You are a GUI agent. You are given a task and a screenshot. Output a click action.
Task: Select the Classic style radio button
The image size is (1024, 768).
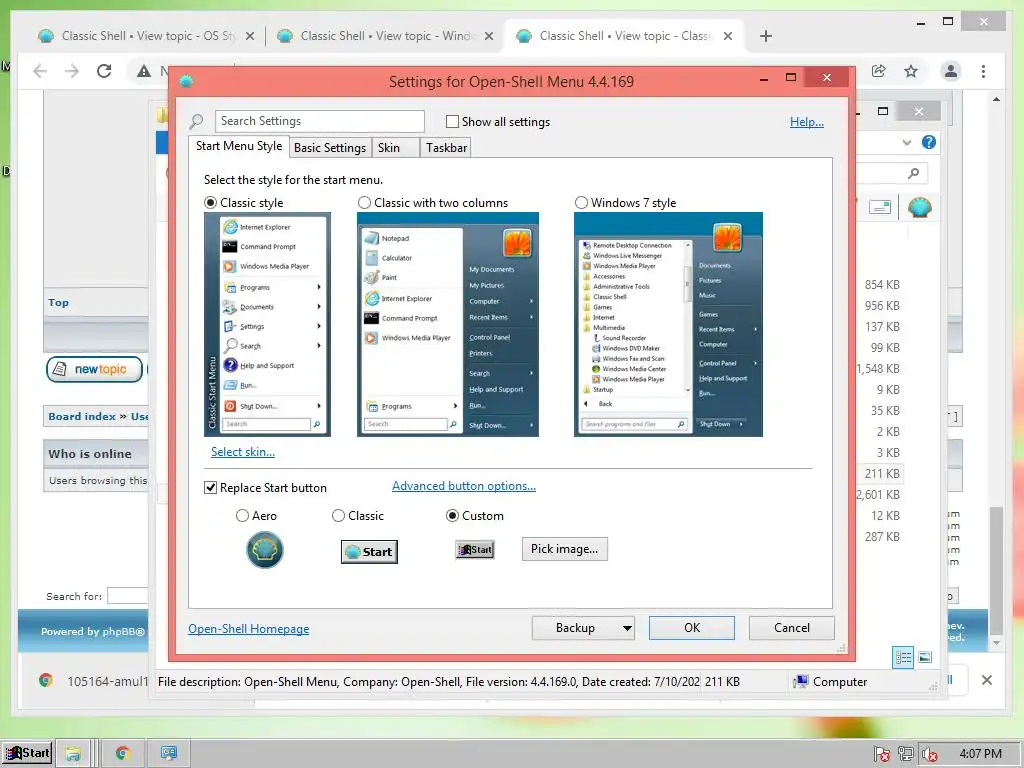pyautogui.click(x=210, y=202)
